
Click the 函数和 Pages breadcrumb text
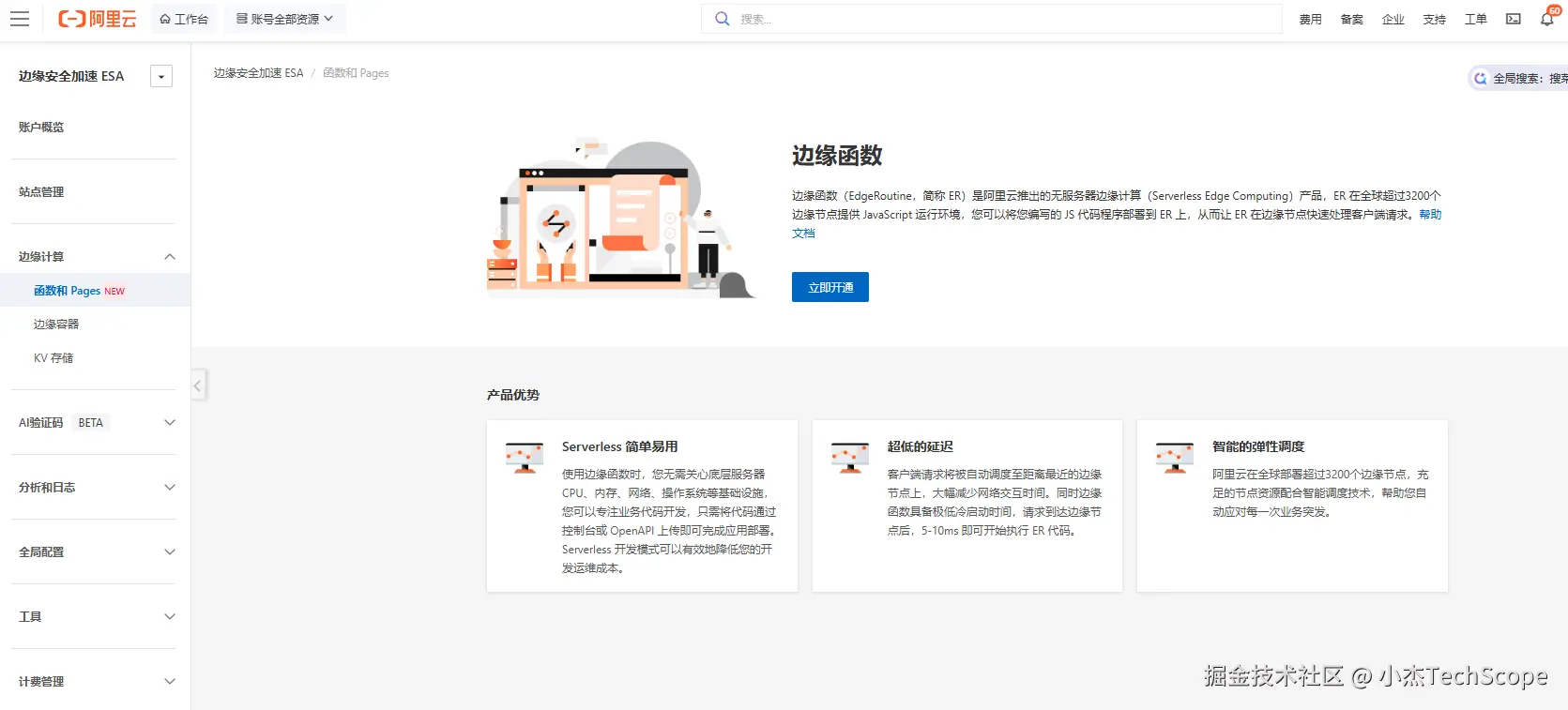pos(356,73)
